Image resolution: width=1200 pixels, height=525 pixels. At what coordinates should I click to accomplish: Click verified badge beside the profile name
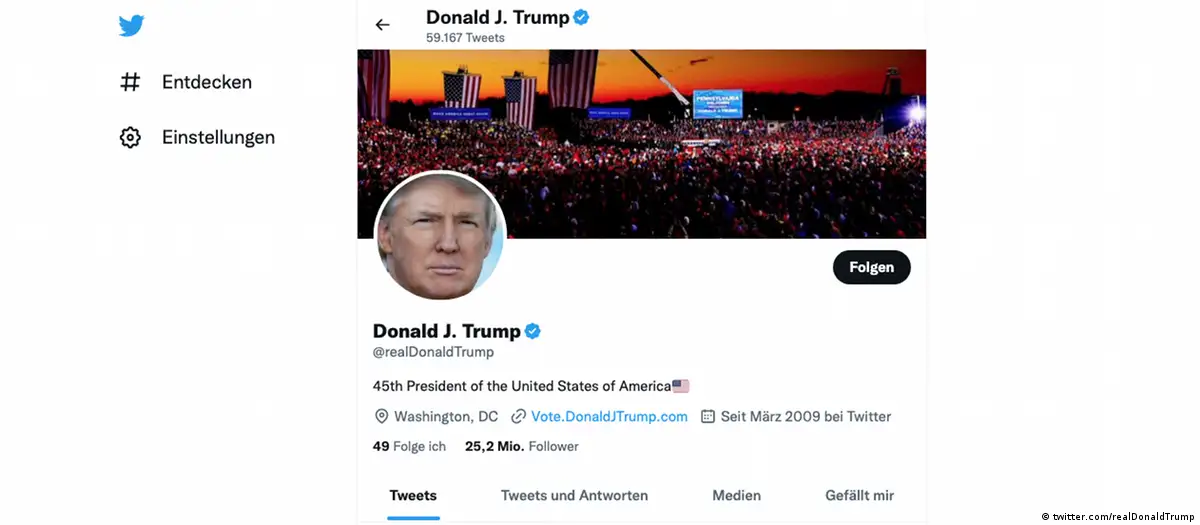click(533, 331)
